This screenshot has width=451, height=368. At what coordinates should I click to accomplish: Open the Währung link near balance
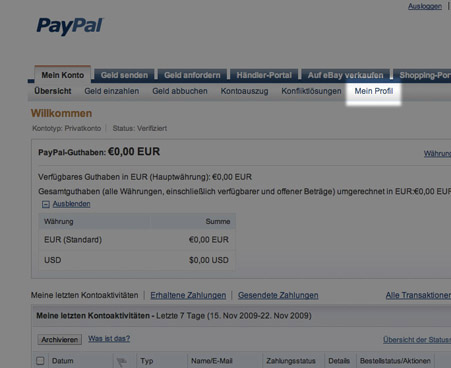(437, 154)
